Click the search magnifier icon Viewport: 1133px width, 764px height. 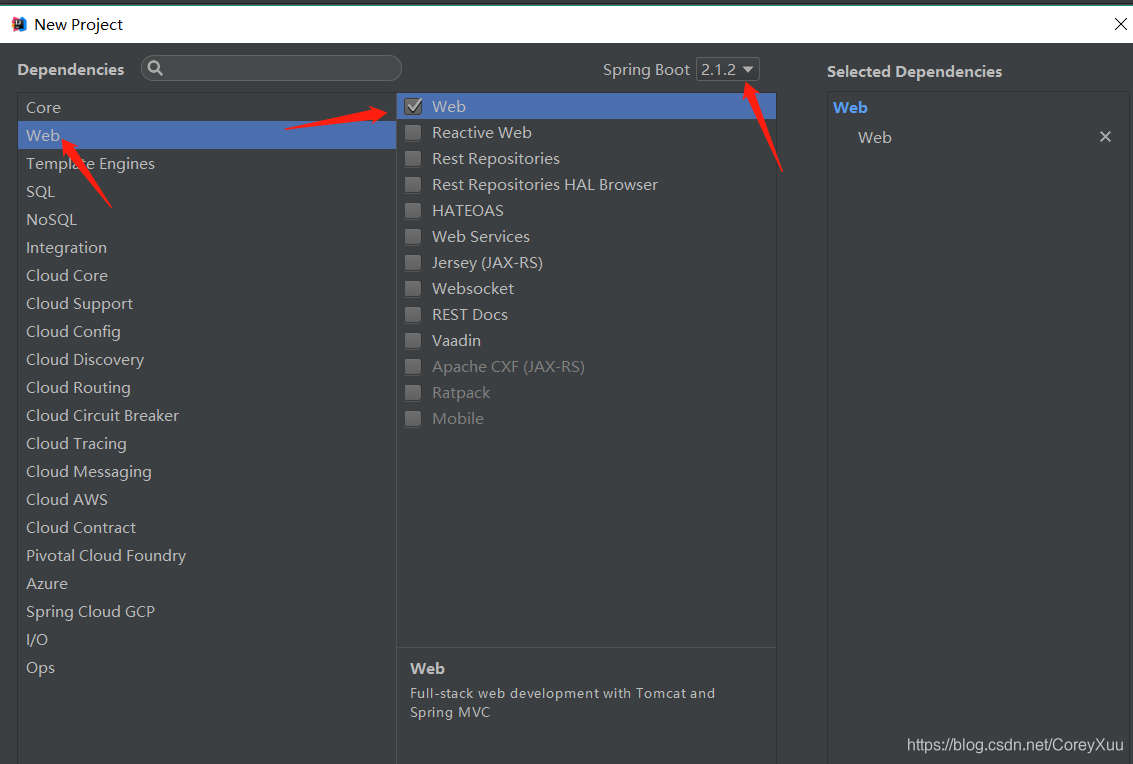(155, 68)
